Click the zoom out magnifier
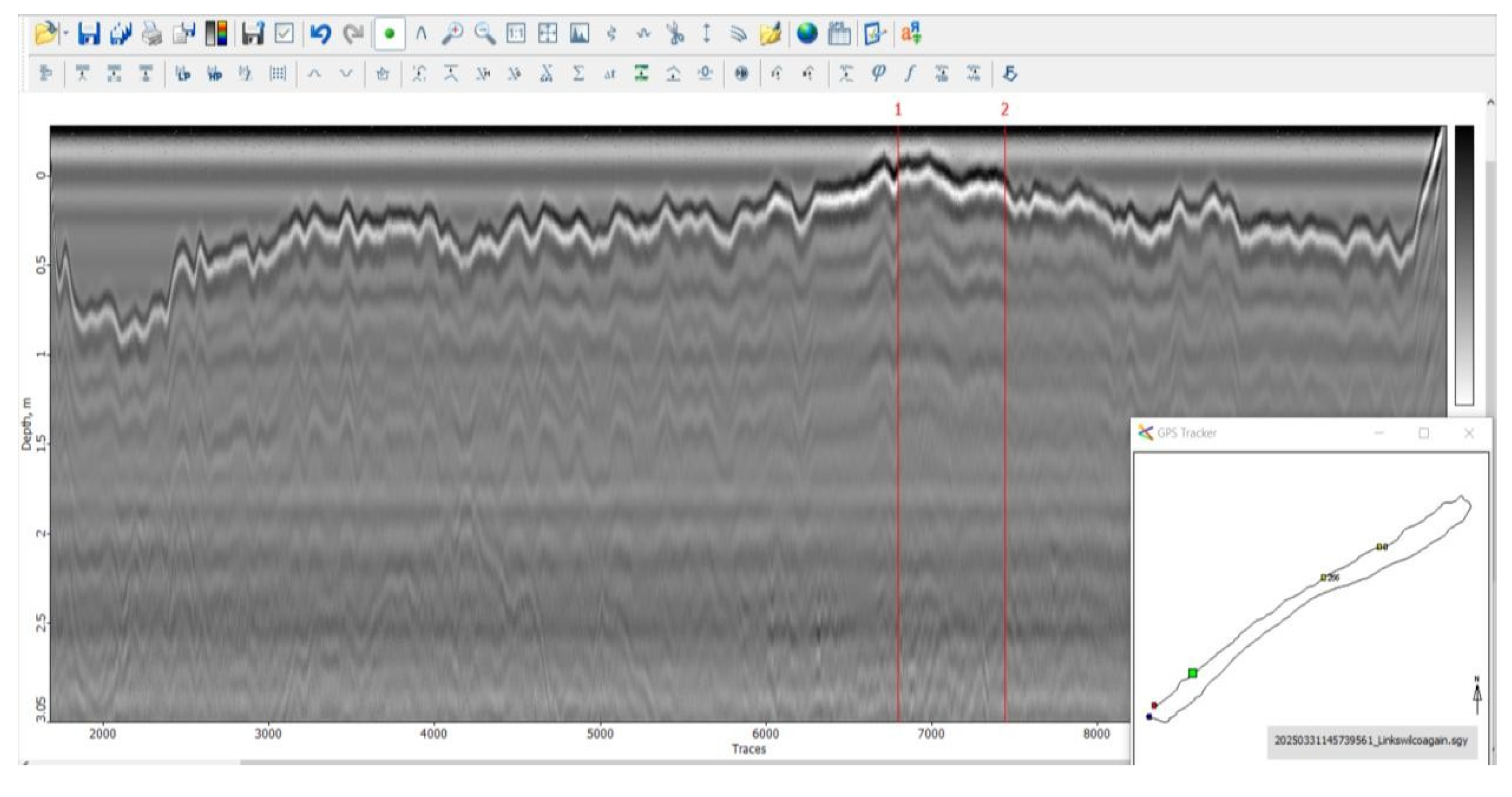The height and width of the screenshot is (797, 1512). [484, 33]
